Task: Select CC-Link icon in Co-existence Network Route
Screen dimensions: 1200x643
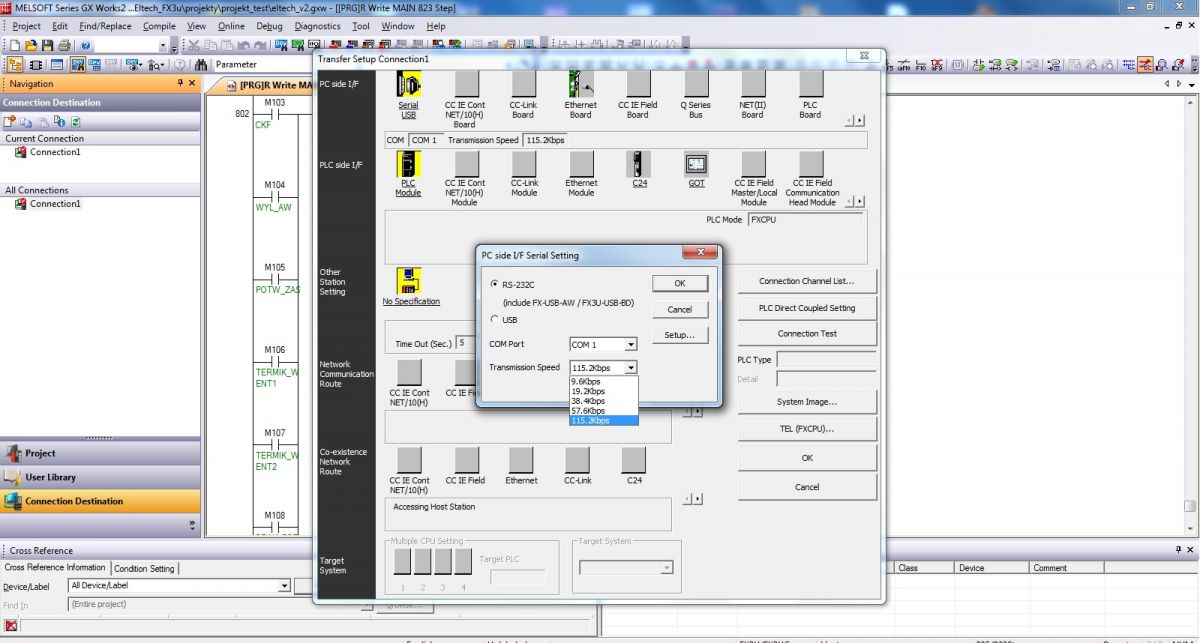Action: coord(577,460)
